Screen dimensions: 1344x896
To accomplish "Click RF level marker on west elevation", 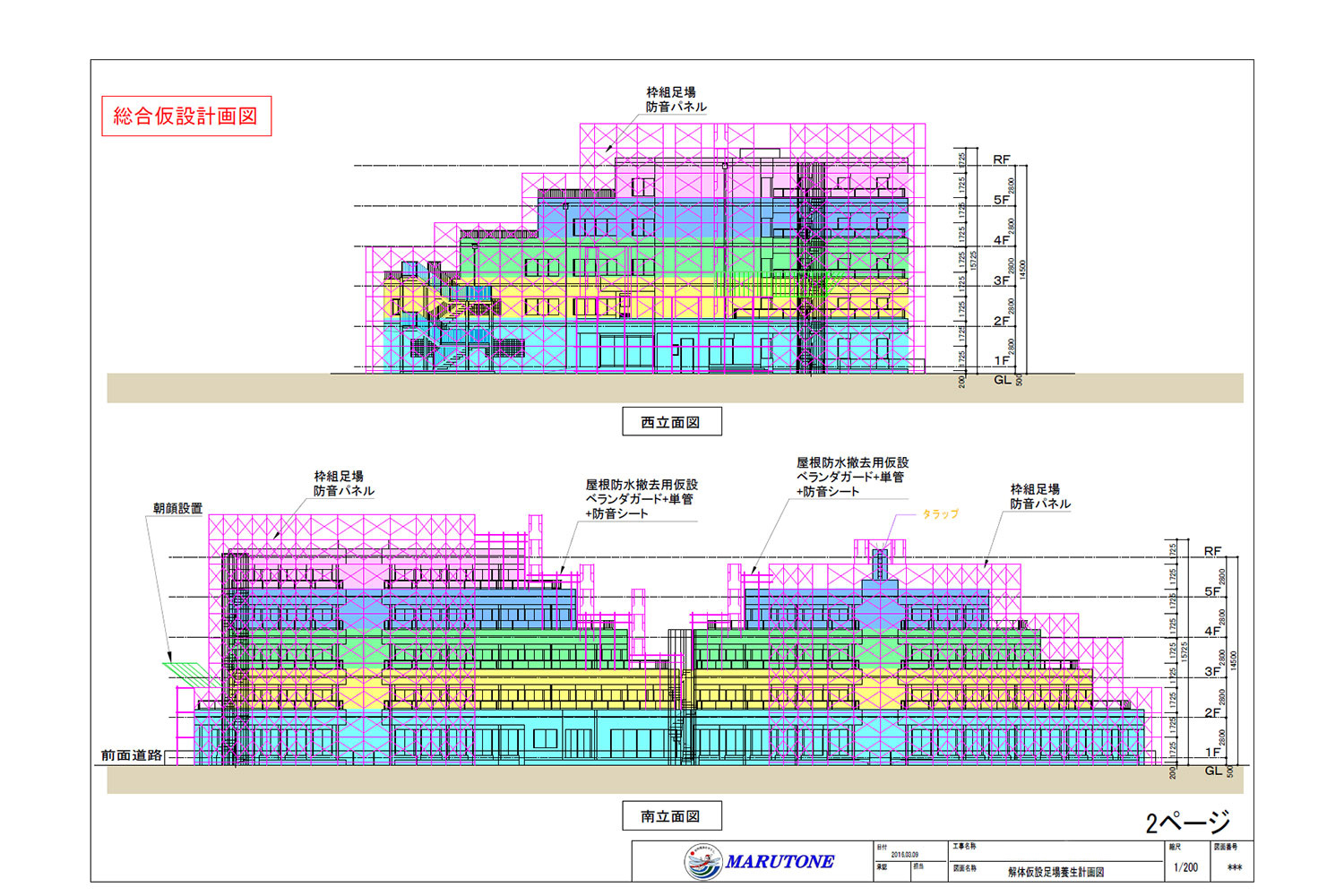I will (x=1001, y=159).
